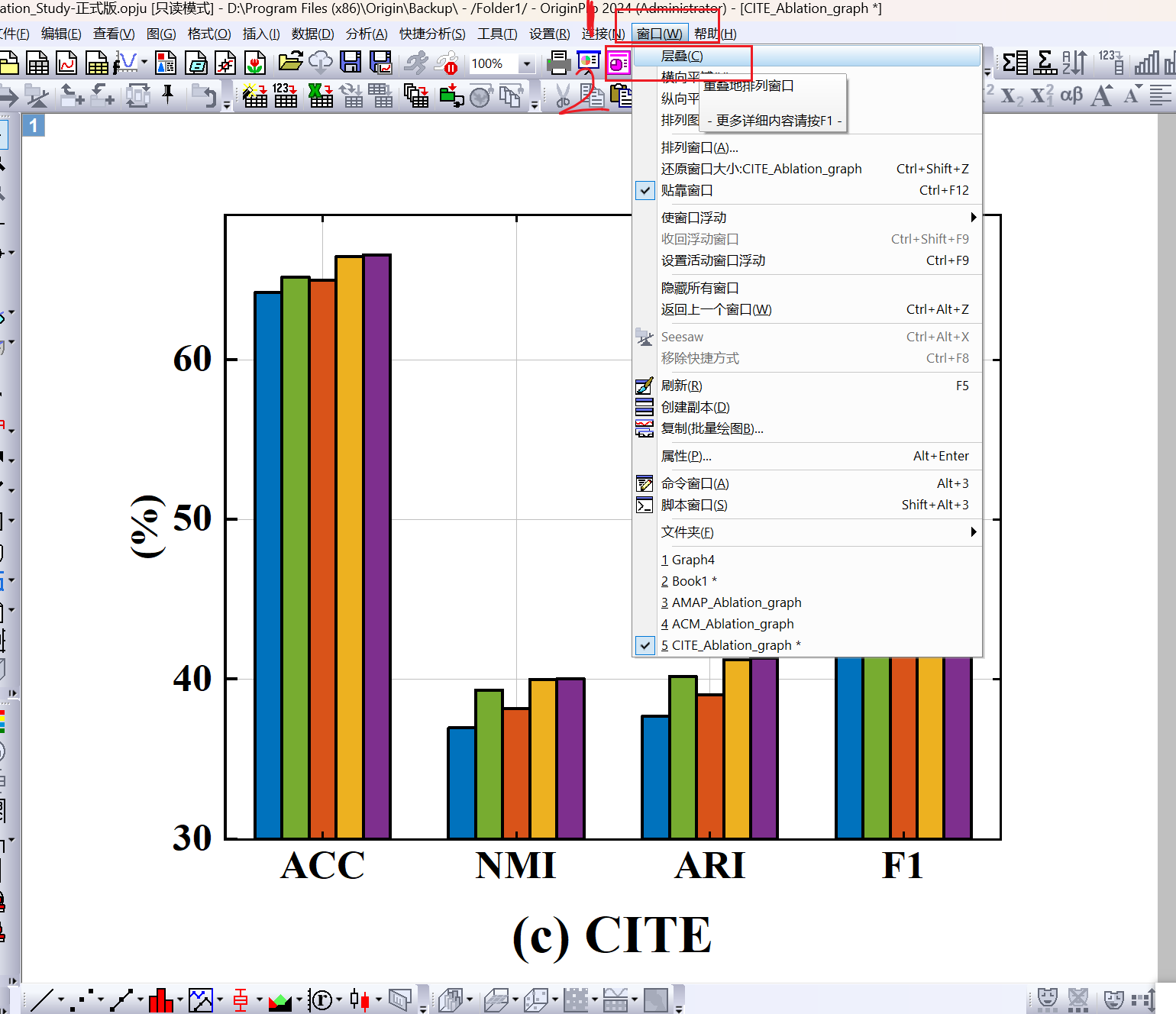Choose 层叠(C) from the window menu

click(807, 56)
